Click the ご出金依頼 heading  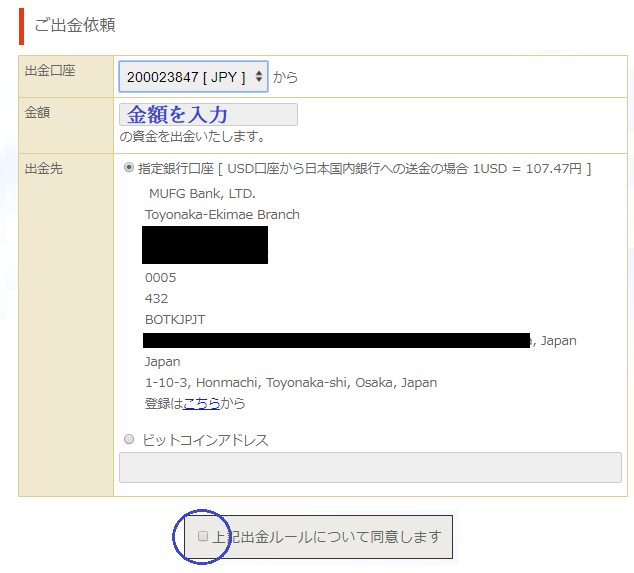[x=75, y=25]
